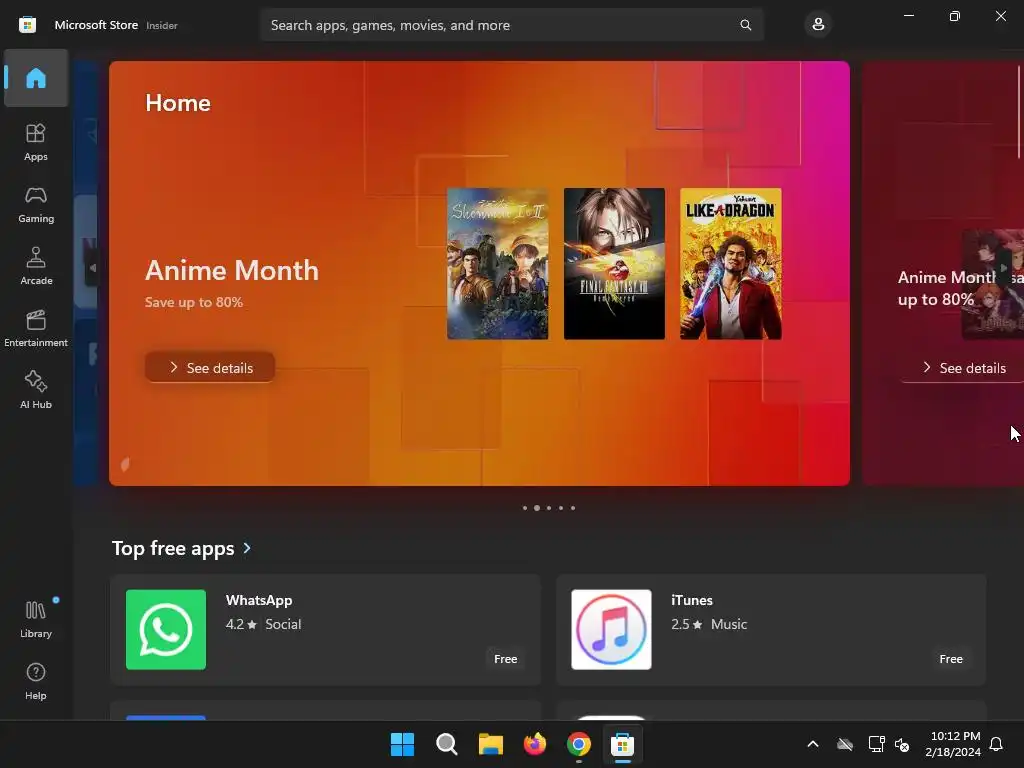Image resolution: width=1024 pixels, height=768 pixels.
Task: Open the AI Hub section
Action: pyautogui.click(x=36, y=390)
